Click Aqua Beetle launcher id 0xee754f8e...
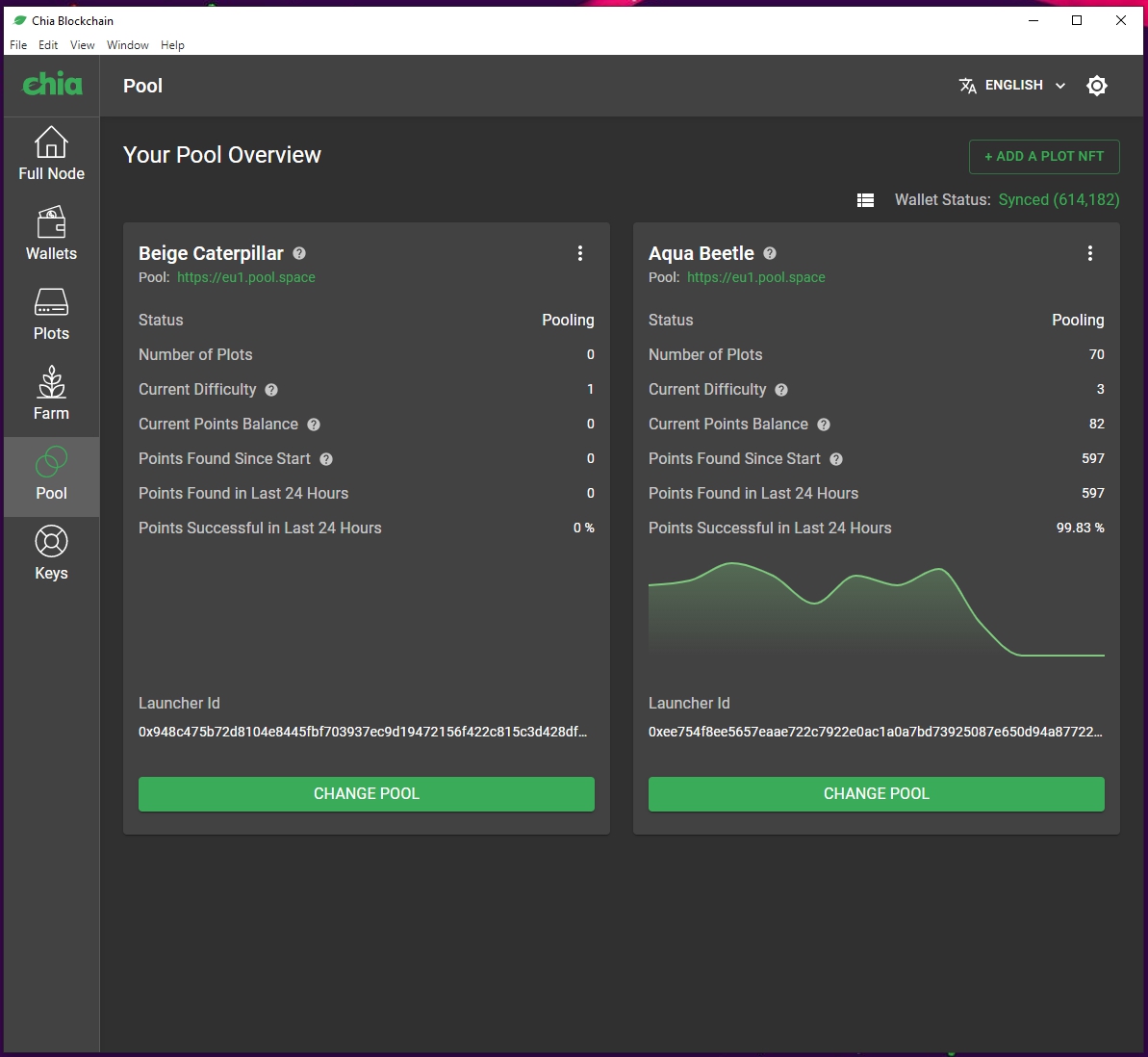The height and width of the screenshot is (1057, 1148). (875, 732)
